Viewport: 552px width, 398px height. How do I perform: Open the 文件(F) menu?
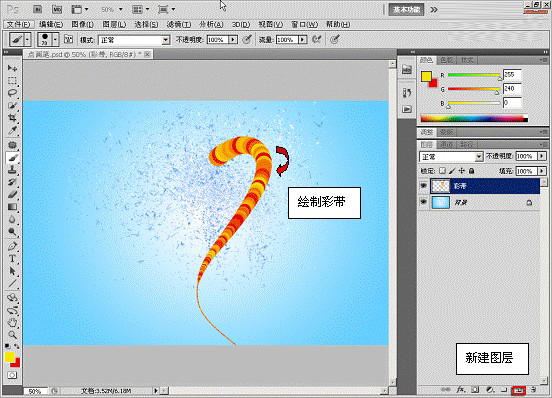pos(19,24)
